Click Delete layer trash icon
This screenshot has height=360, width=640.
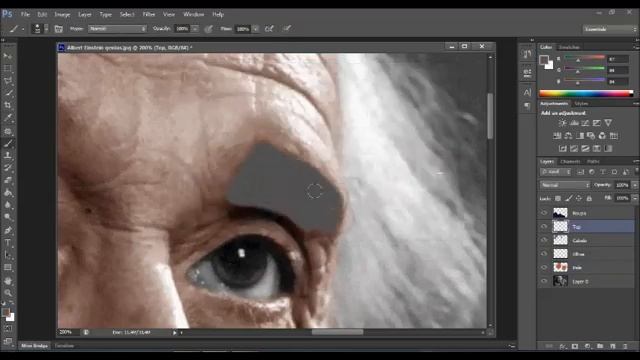tap(625, 346)
